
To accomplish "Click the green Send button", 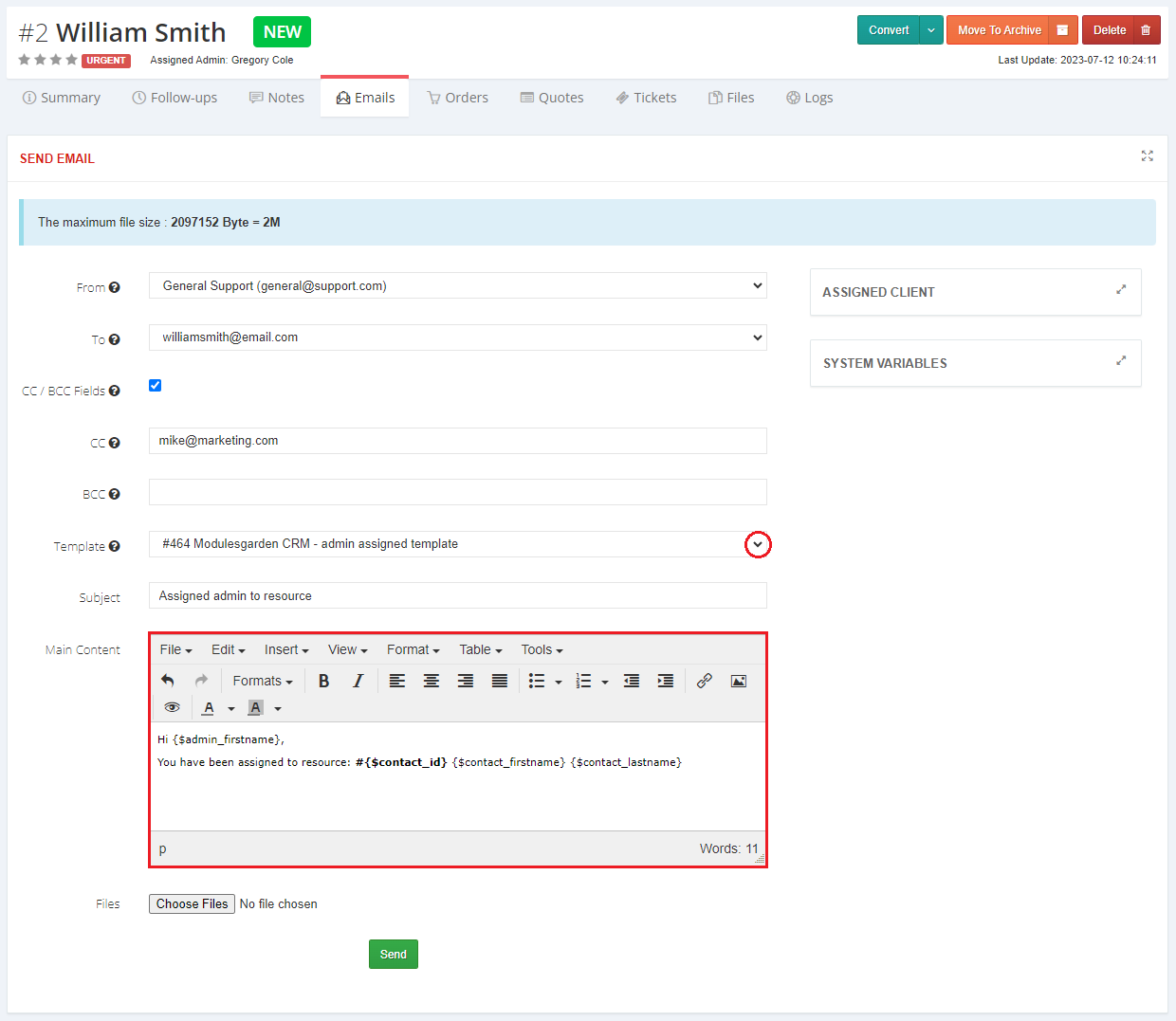I will pos(394,955).
